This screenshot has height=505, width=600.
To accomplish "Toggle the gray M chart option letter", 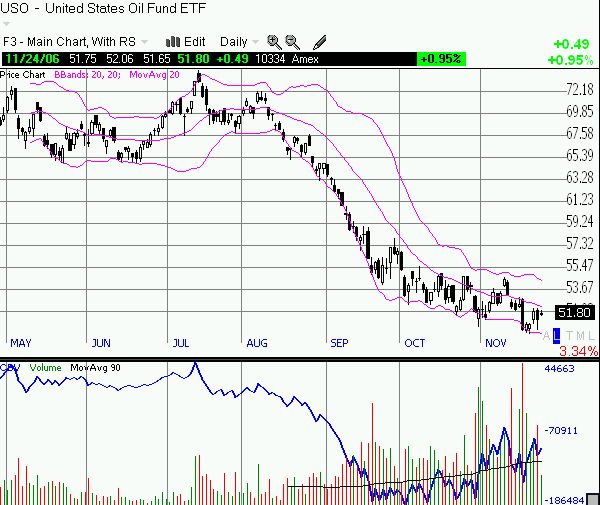I will pyautogui.click(x=580, y=336).
